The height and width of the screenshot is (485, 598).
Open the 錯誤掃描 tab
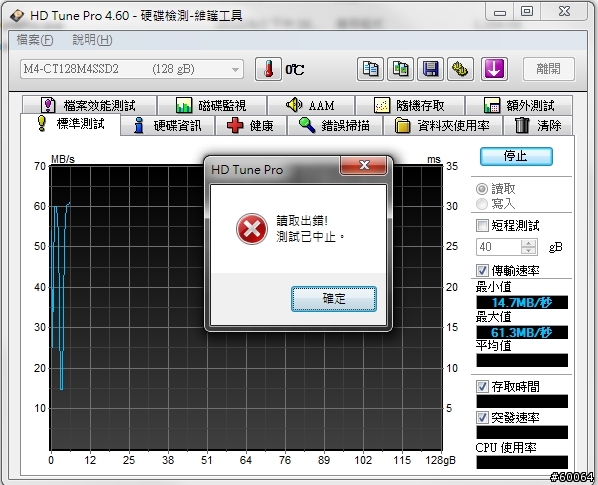coord(335,125)
